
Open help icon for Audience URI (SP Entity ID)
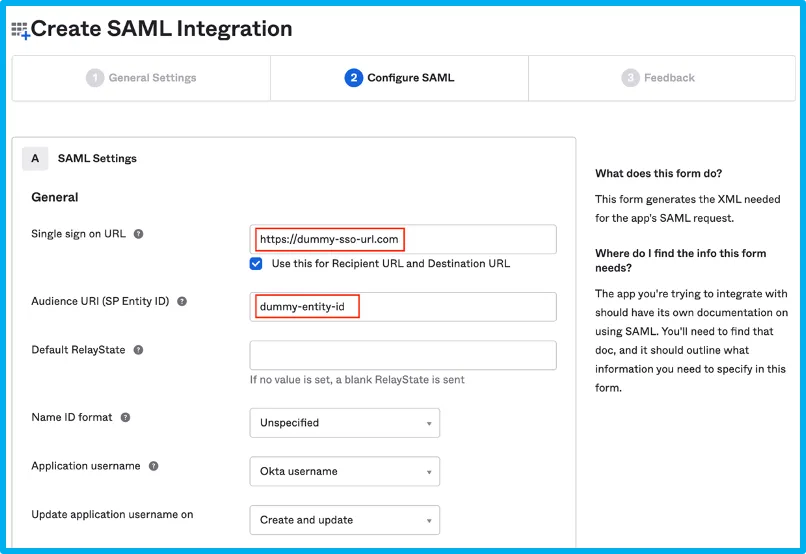182,301
